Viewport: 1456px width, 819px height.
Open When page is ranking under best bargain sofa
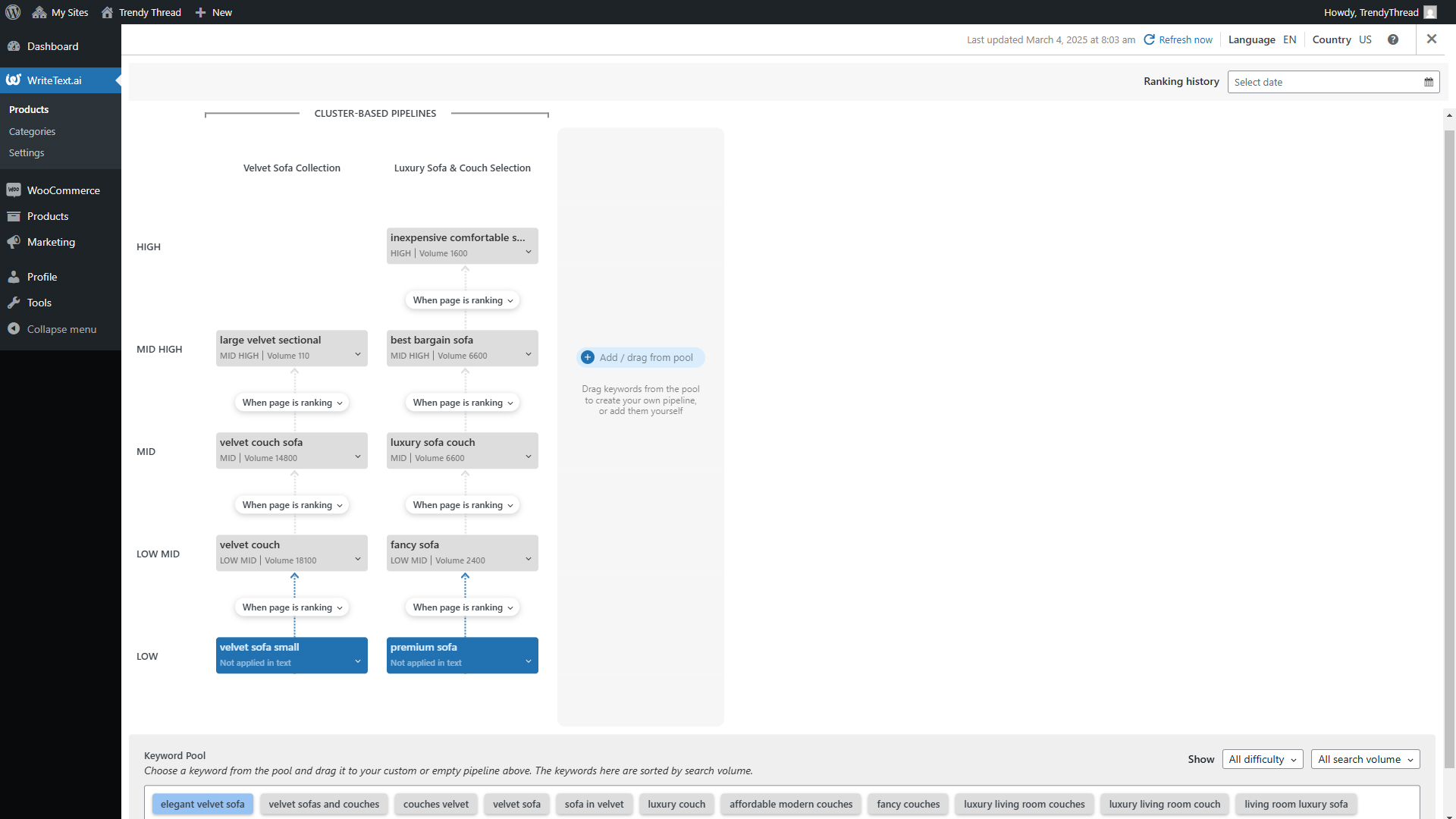[463, 403]
